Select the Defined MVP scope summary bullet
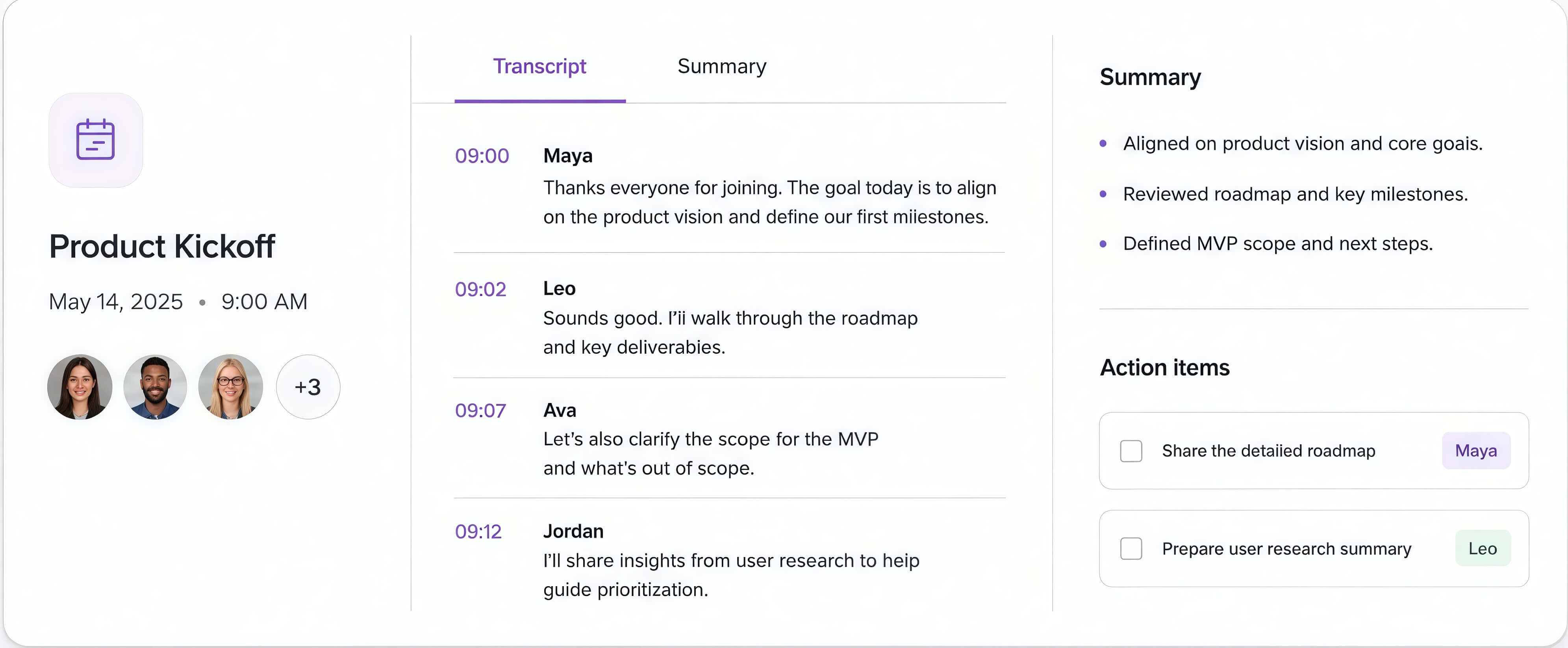 point(1278,243)
